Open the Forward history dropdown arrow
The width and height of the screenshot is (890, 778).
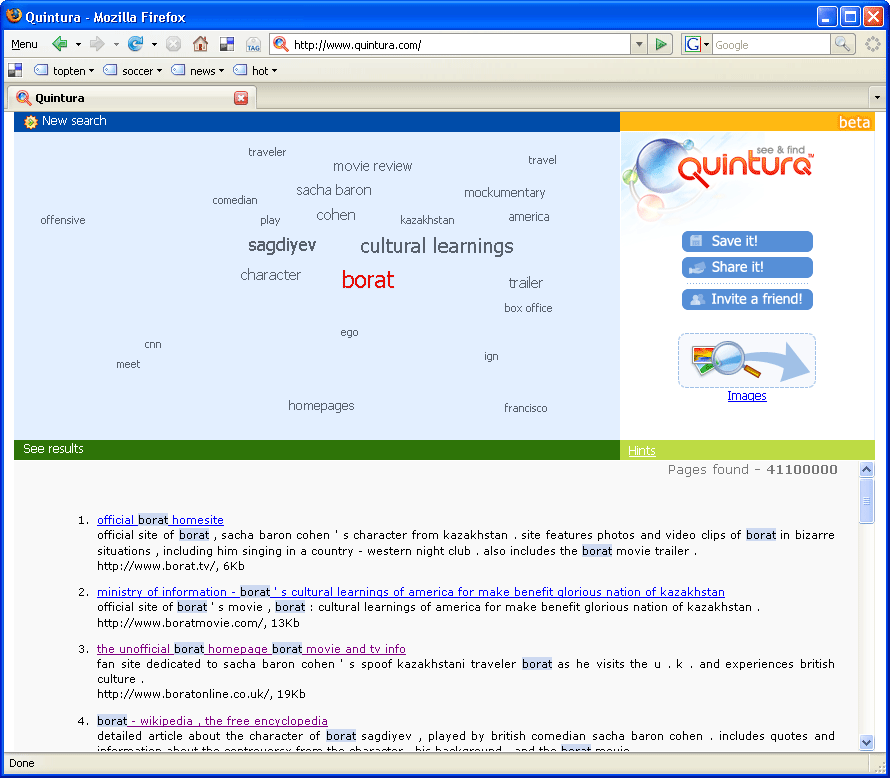point(116,44)
